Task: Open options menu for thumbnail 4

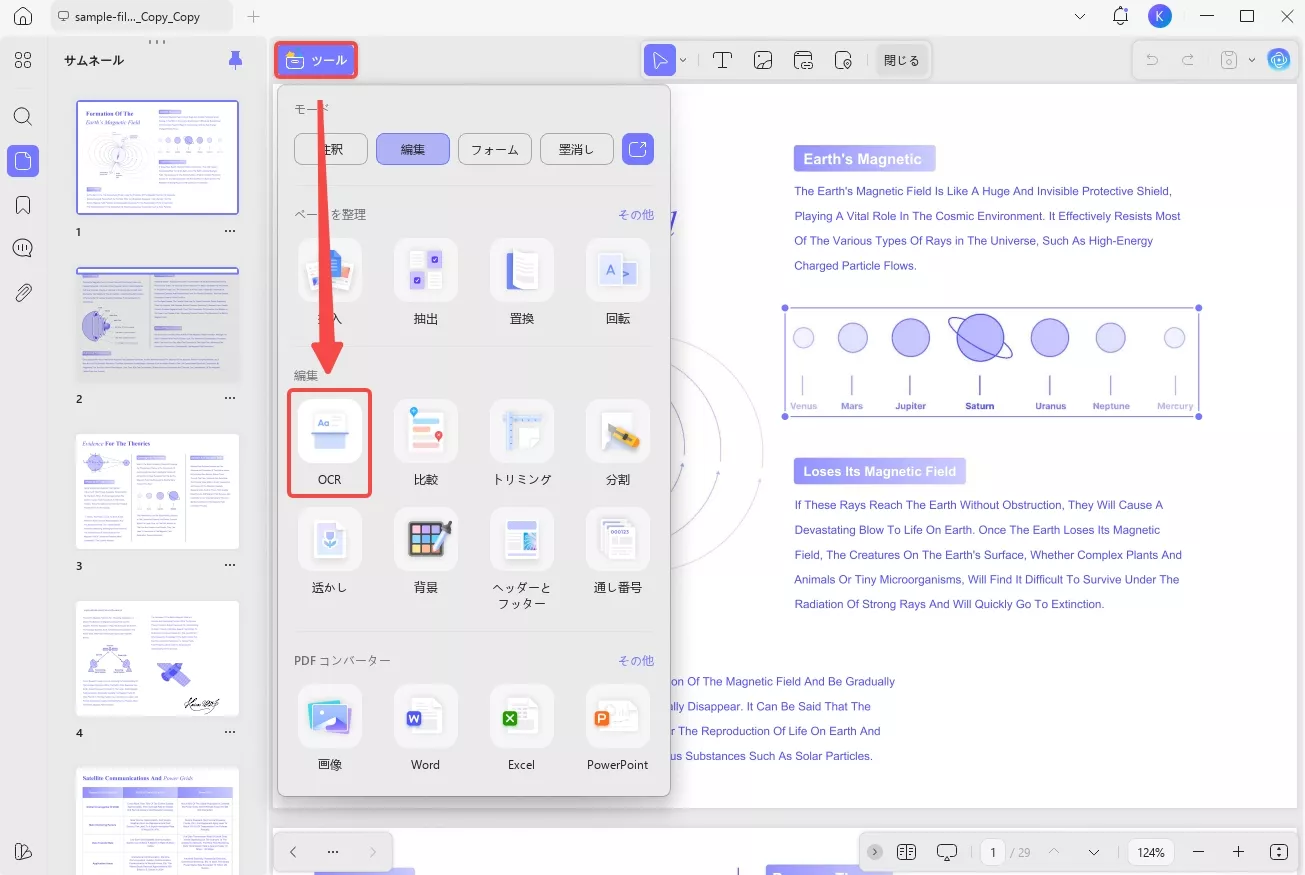Action: pos(230,732)
